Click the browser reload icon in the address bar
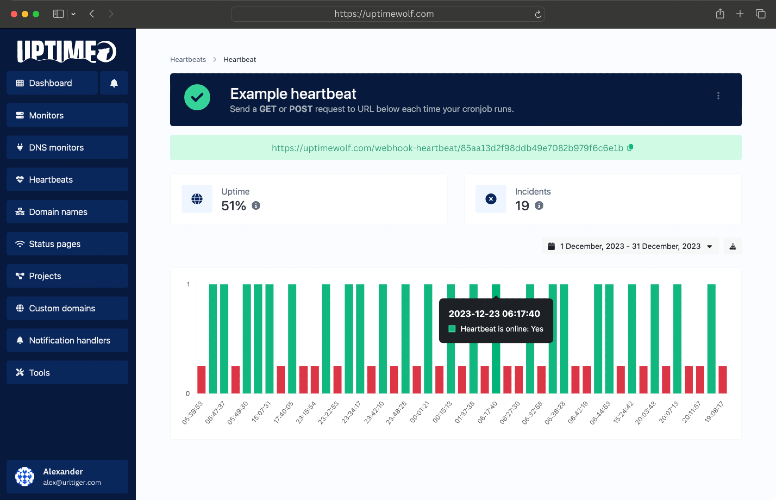This screenshot has width=776, height=500. click(x=537, y=14)
